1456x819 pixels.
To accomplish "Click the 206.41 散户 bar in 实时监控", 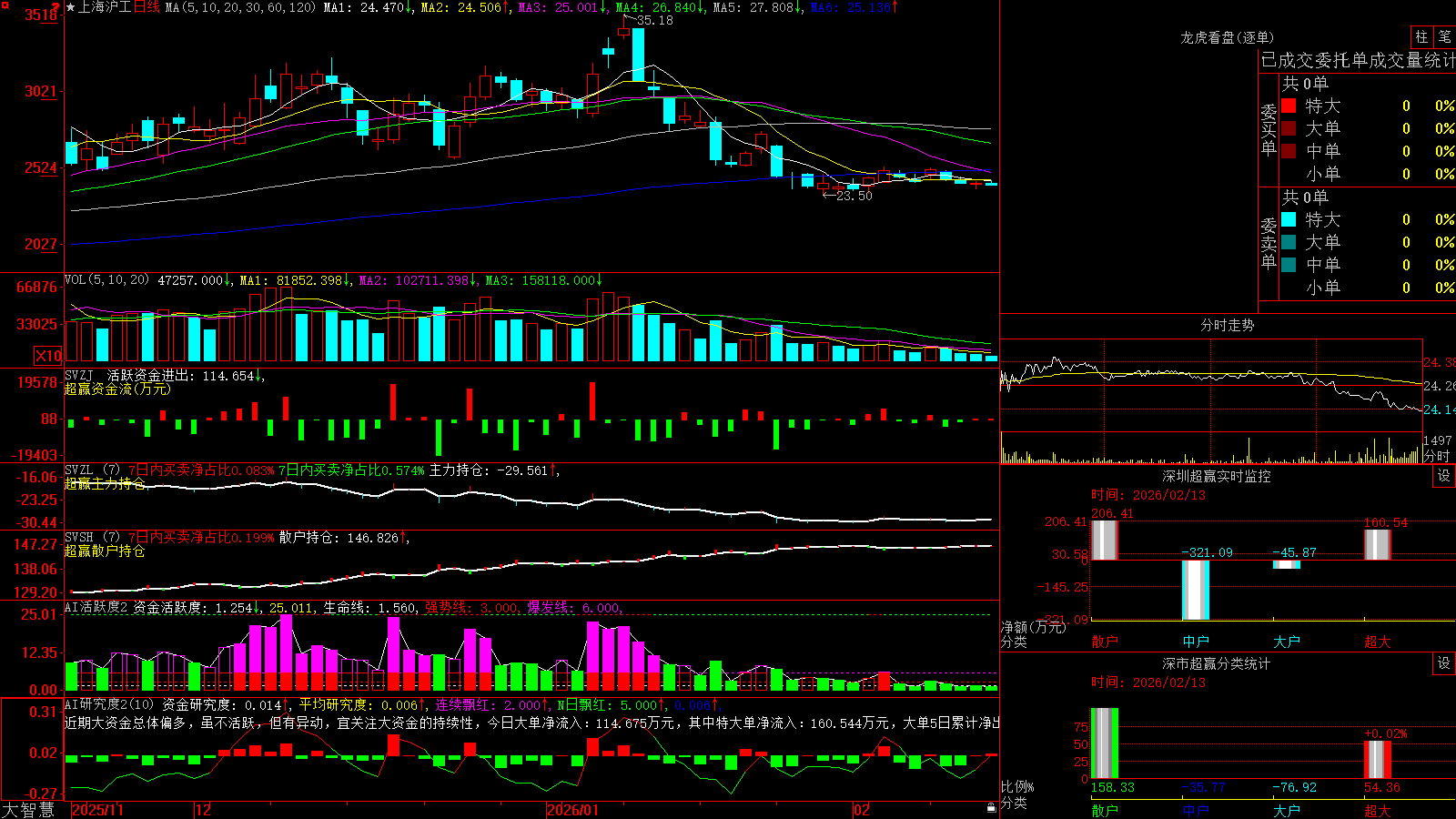I will [1104, 540].
